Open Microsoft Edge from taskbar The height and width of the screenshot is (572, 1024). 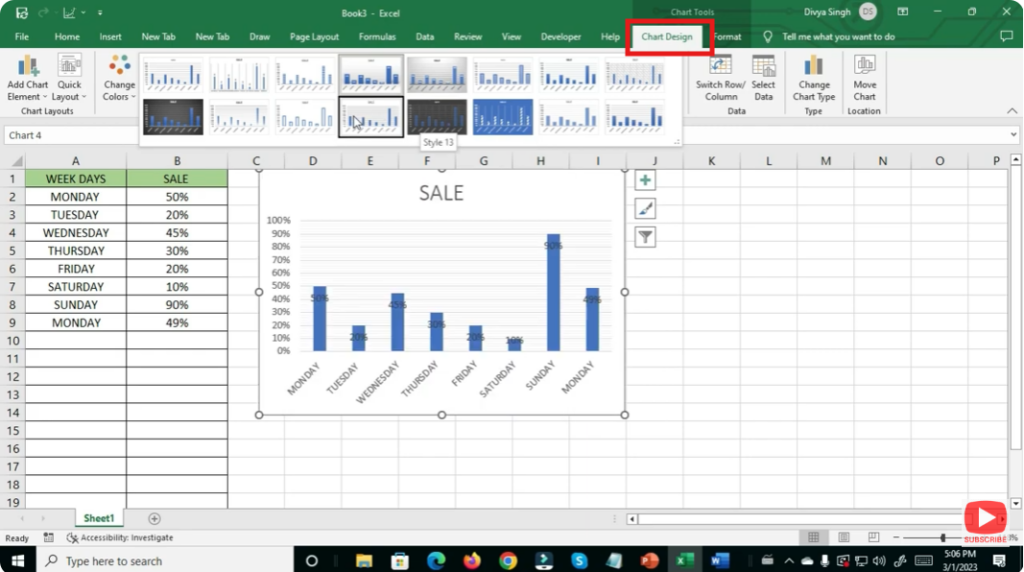click(x=436, y=561)
